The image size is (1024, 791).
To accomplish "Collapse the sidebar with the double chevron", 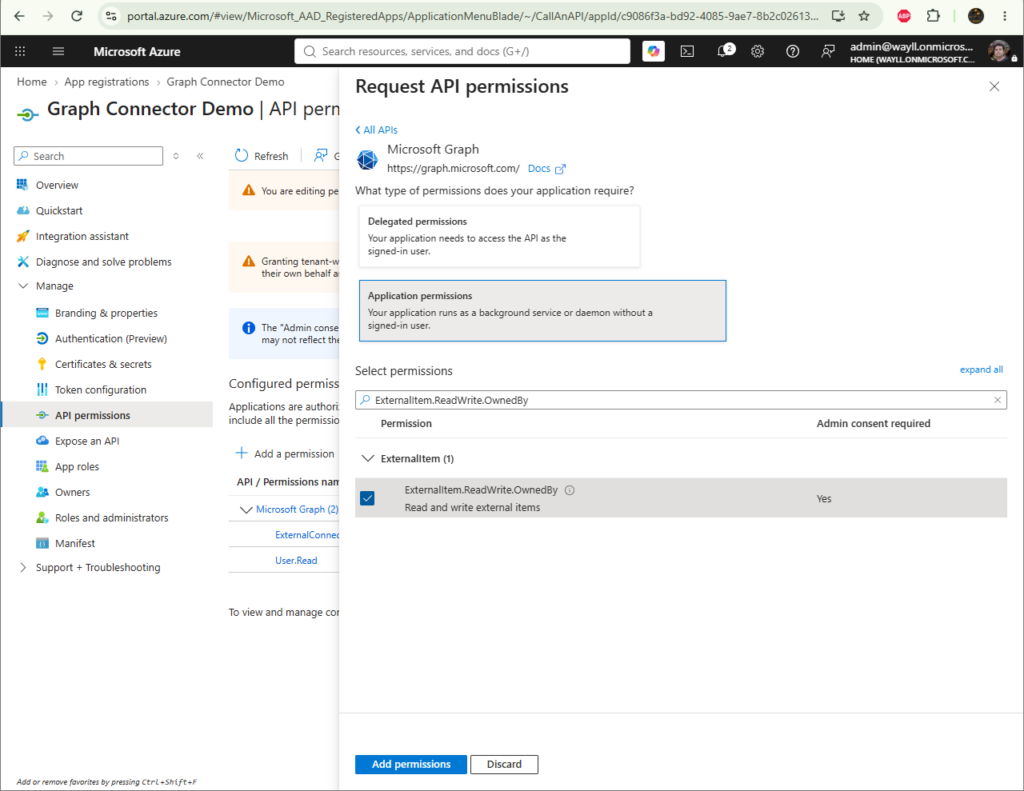I will coord(200,155).
